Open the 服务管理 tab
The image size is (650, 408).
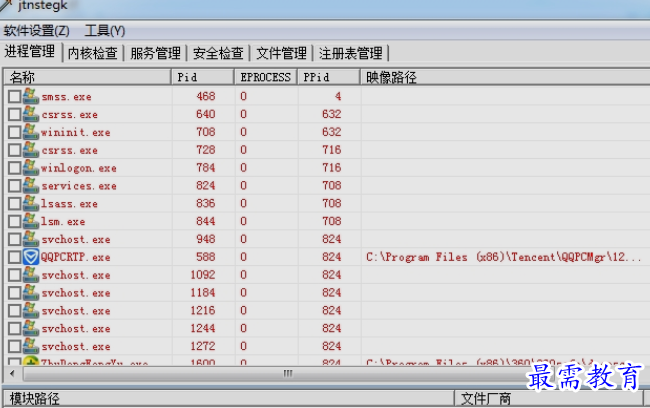pos(155,53)
